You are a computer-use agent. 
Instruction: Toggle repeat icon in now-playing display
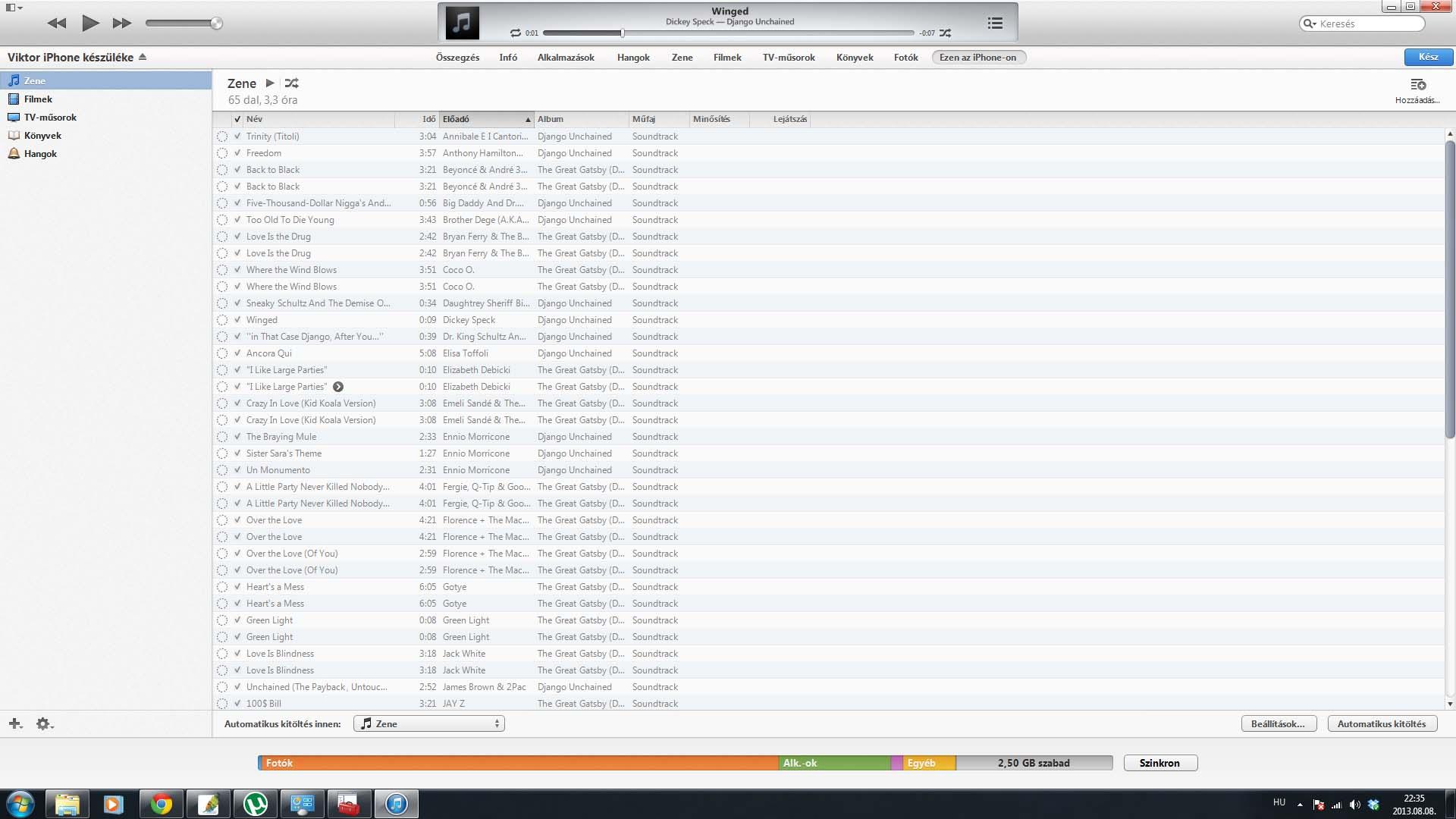(x=516, y=33)
